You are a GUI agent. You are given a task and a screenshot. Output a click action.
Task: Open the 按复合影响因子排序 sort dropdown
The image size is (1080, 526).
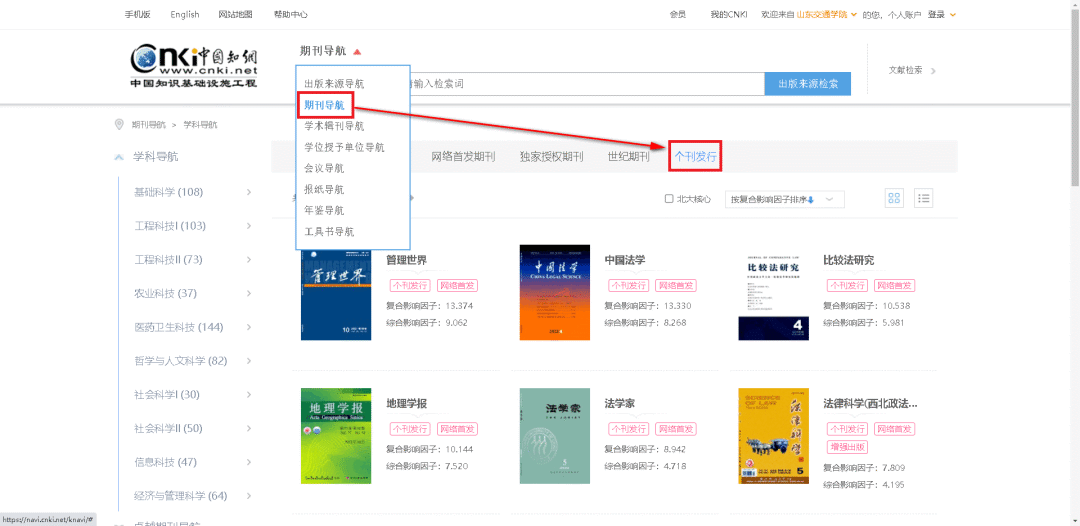[785, 200]
